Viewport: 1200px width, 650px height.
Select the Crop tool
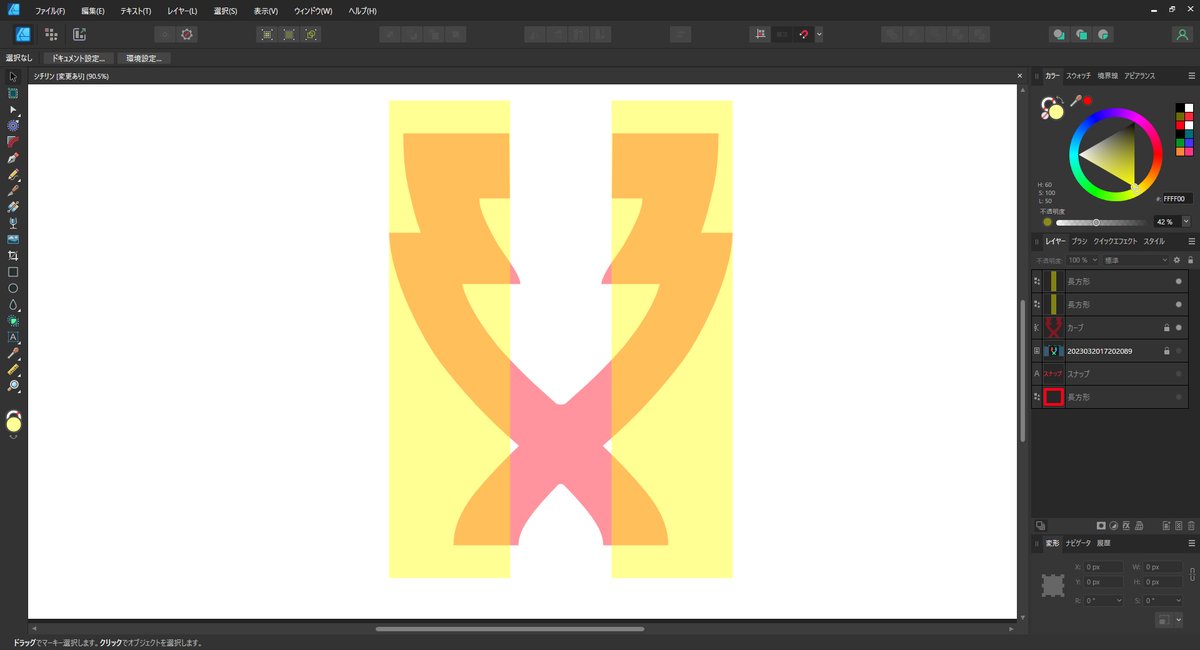(x=13, y=255)
